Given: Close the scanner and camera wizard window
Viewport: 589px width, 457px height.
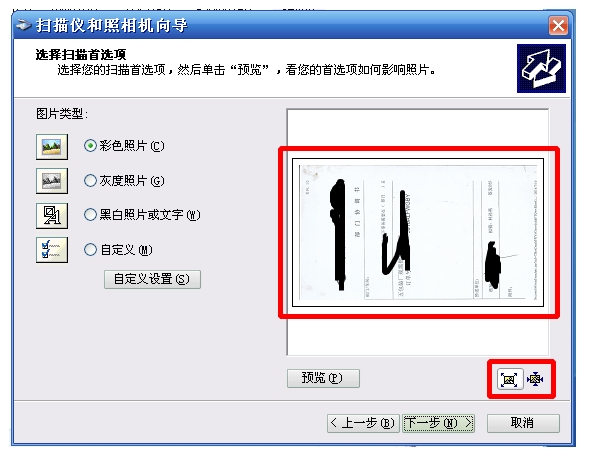Looking at the screenshot, I should click(558, 26).
